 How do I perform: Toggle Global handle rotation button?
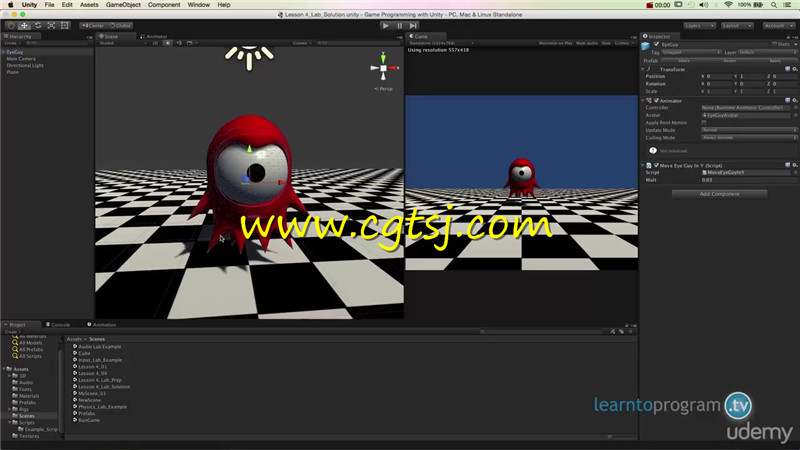tap(120, 26)
